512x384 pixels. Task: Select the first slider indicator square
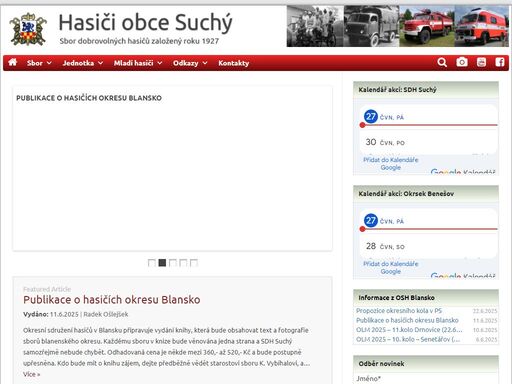tap(152, 263)
